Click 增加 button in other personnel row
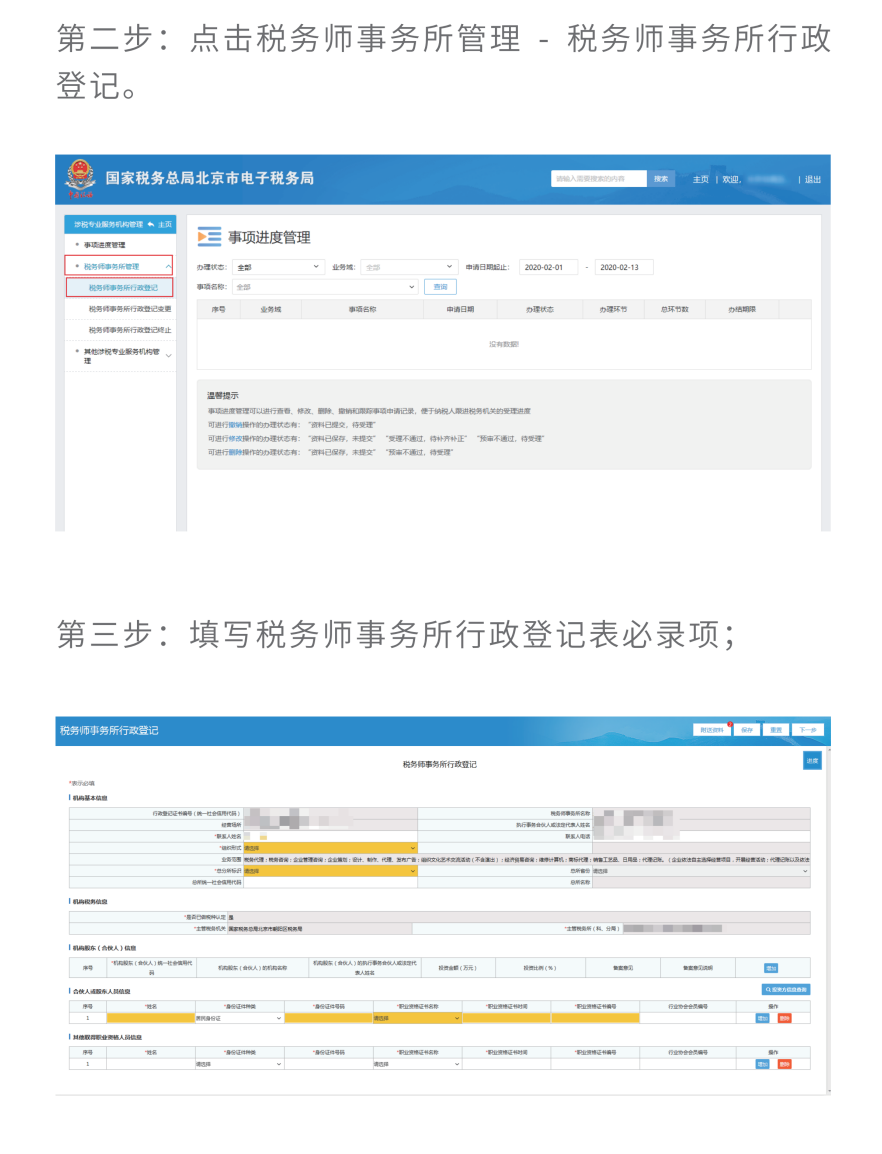 [x=763, y=1064]
